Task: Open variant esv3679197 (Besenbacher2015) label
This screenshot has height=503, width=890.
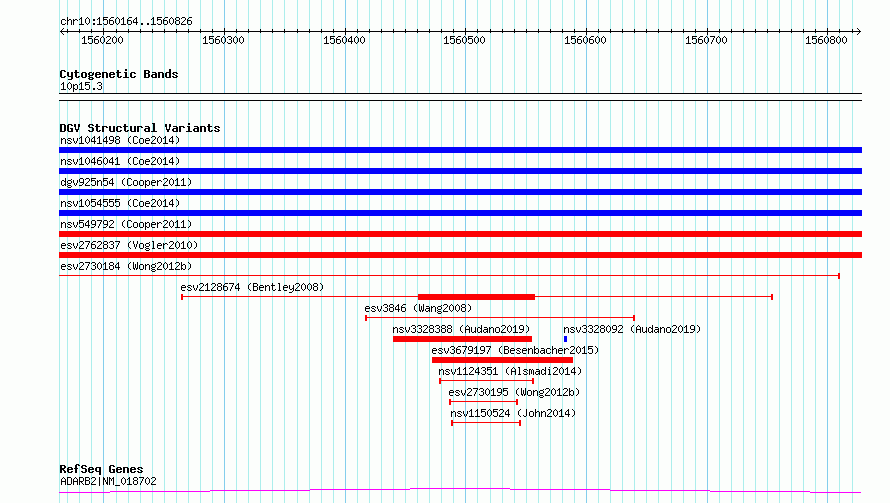Action: click(515, 350)
